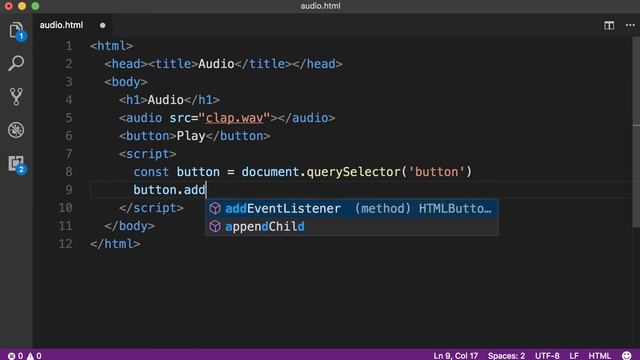Click the <title> tag on line 2

tap(173, 64)
